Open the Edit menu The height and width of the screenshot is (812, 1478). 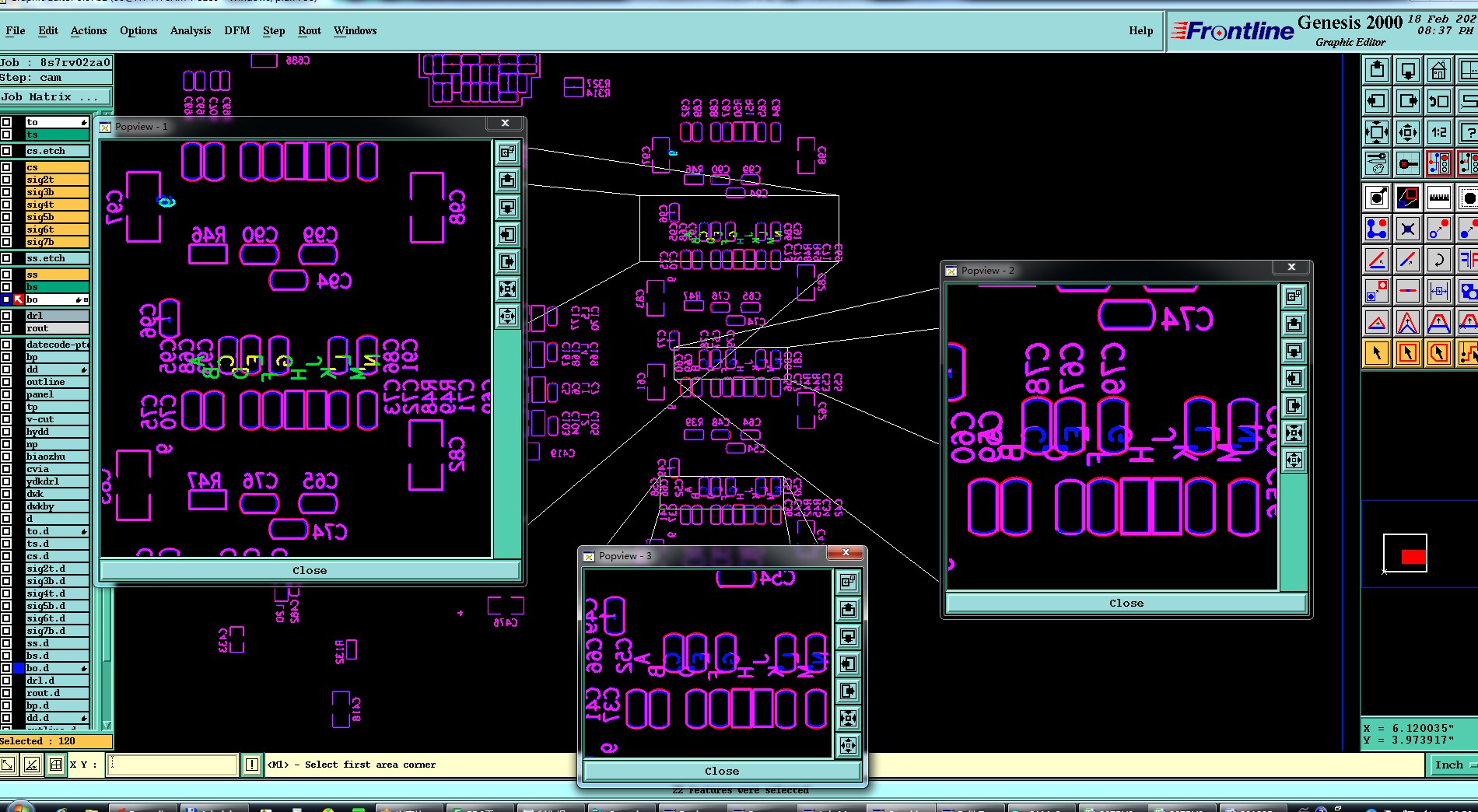(48, 31)
